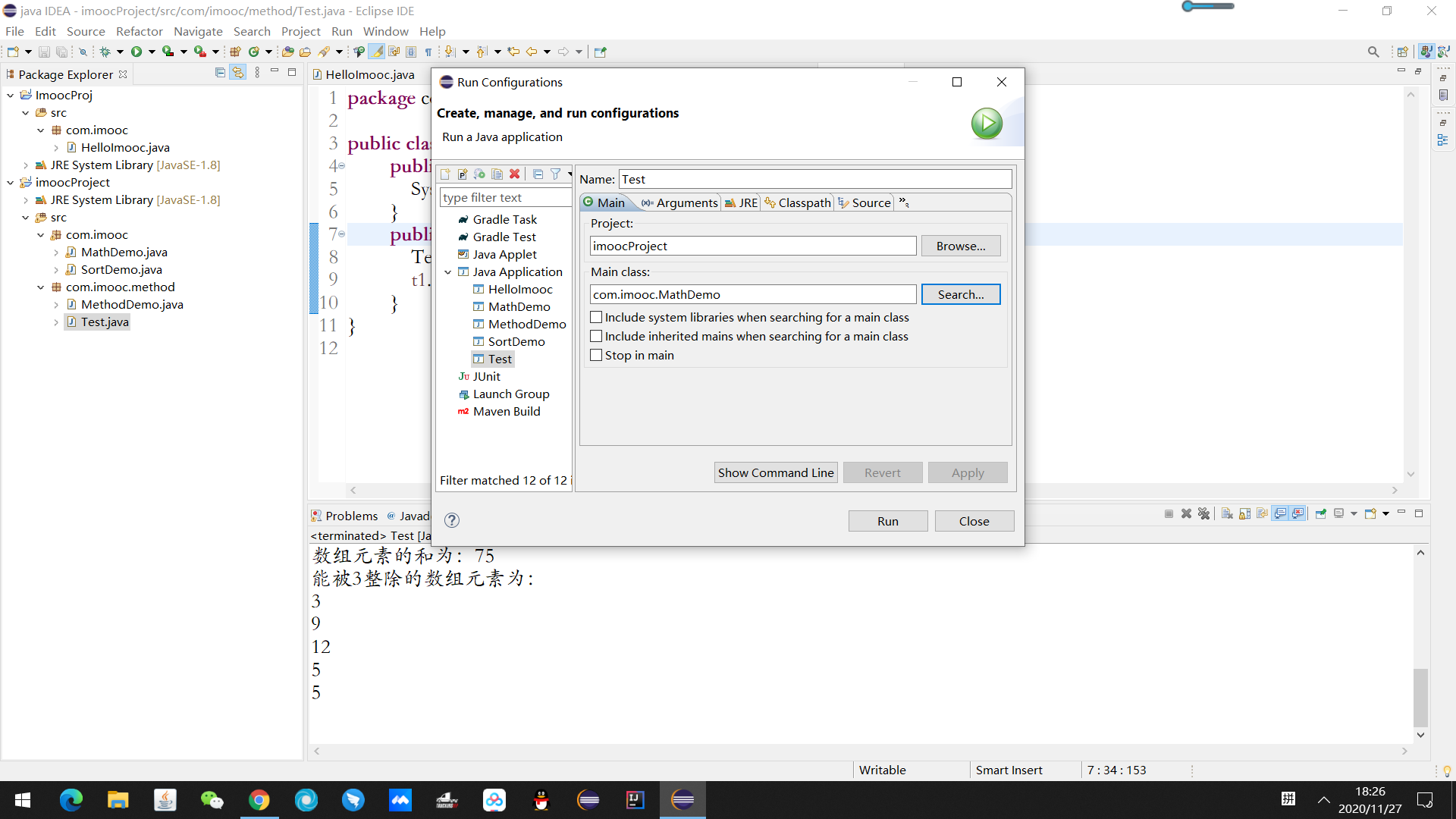Click Remove All Terminated Launches icon
The image size is (1456, 819).
coord(1203,513)
